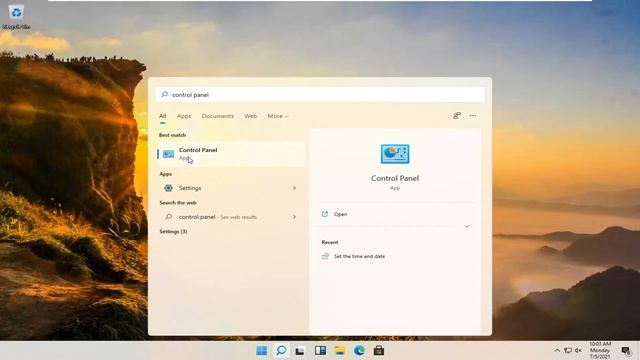Launch File Explorer from the taskbar

tap(340, 351)
